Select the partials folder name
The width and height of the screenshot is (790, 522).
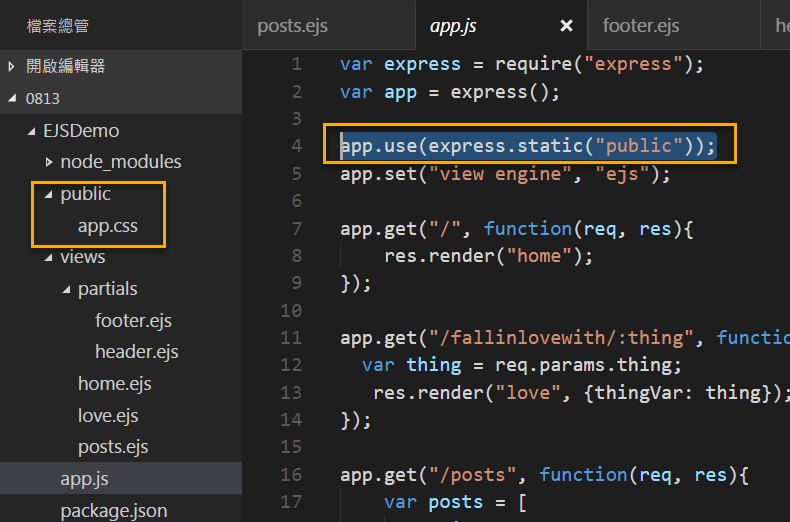click(107, 289)
